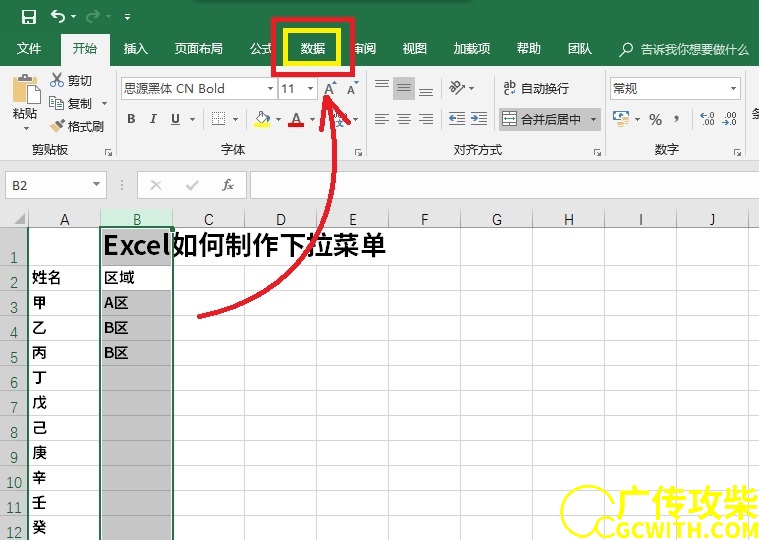Toggle bold formatting

pos(131,119)
